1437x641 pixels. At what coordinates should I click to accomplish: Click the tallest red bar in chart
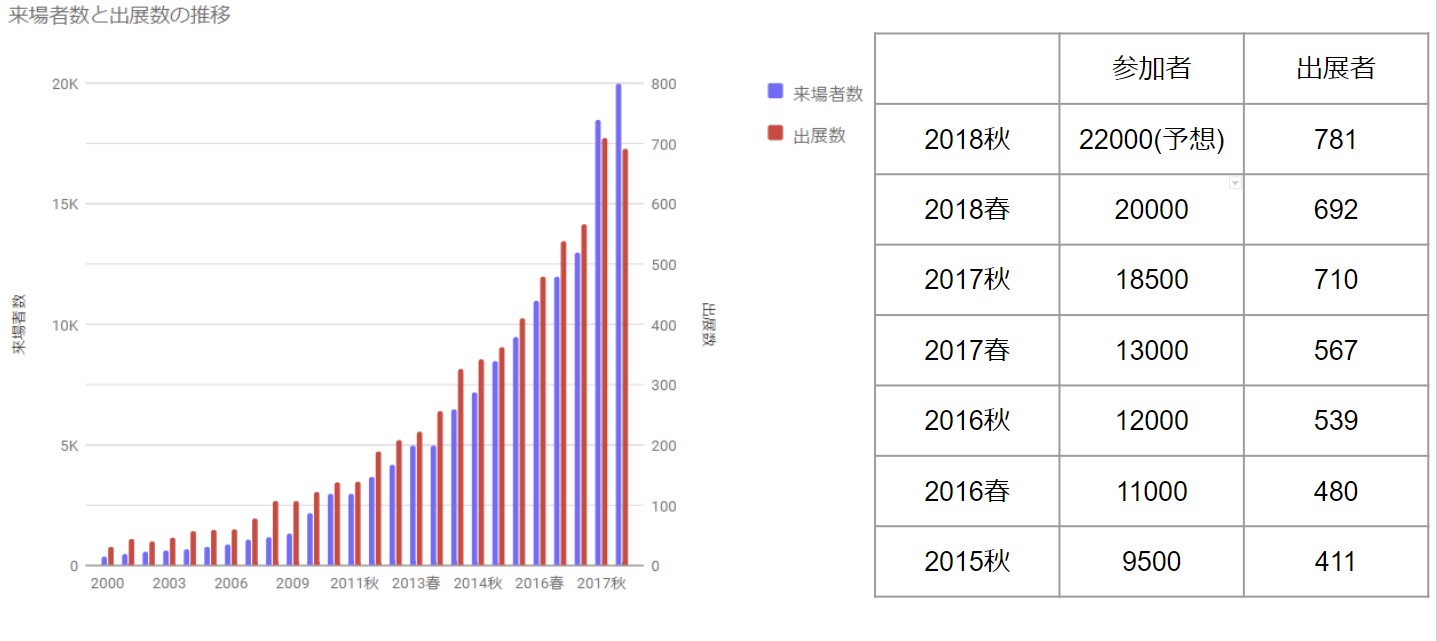pos(605,352)
